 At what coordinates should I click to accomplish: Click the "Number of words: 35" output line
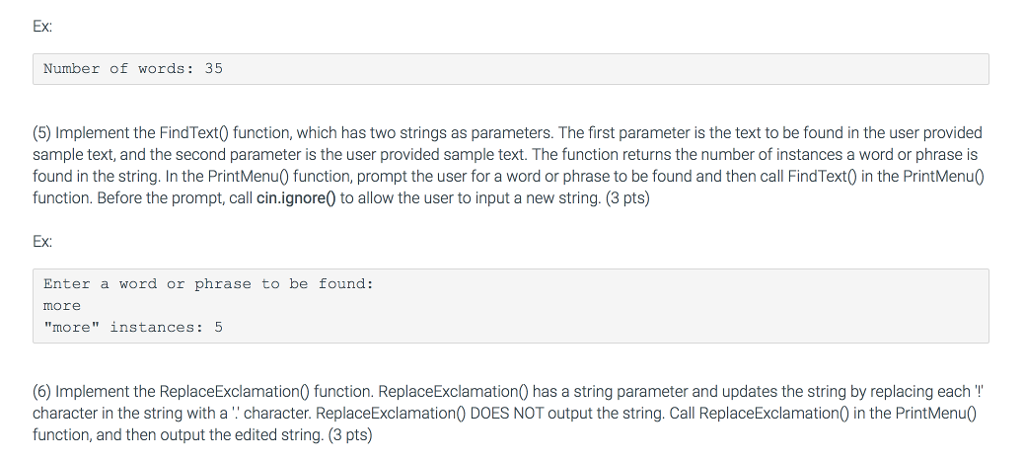tap(133, 69)
